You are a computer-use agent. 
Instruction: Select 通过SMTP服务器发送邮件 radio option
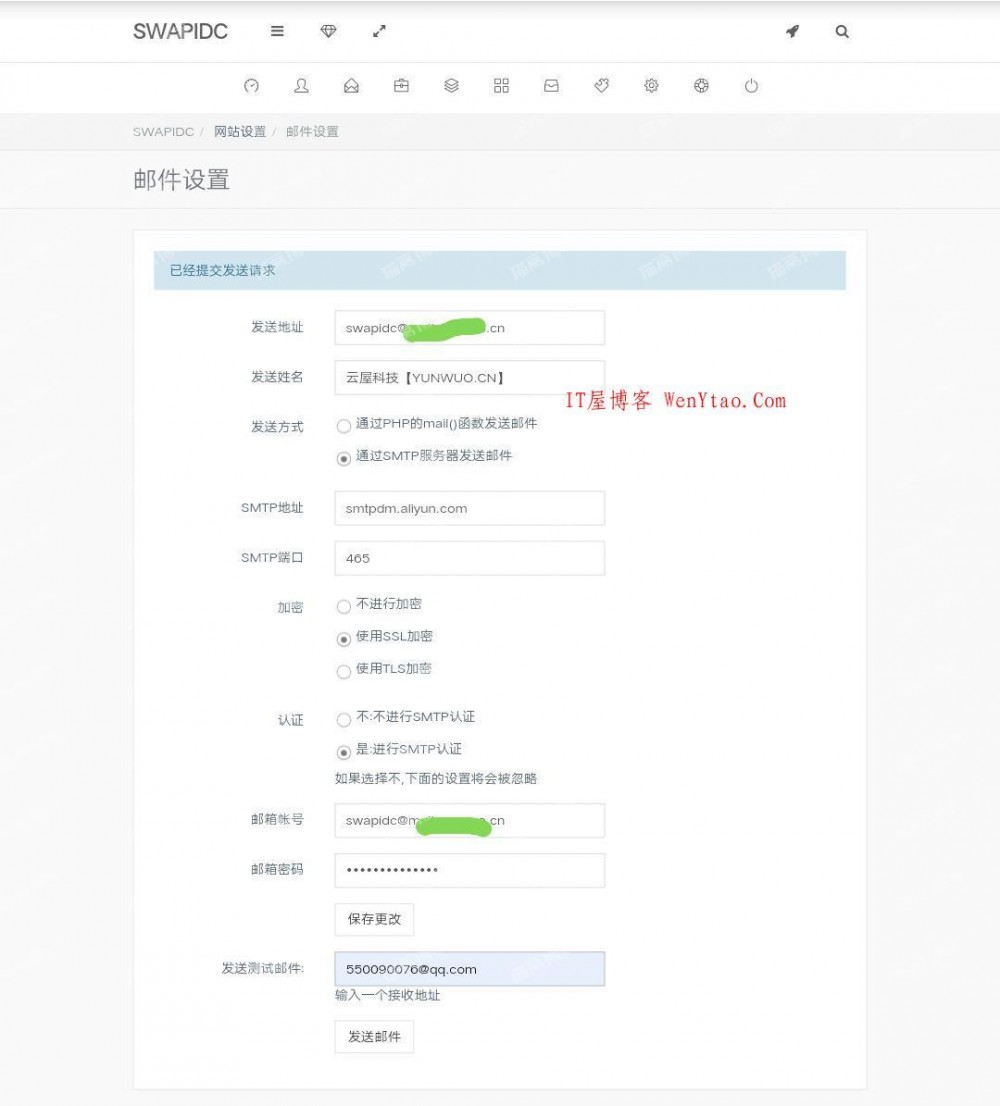[344, 456]
